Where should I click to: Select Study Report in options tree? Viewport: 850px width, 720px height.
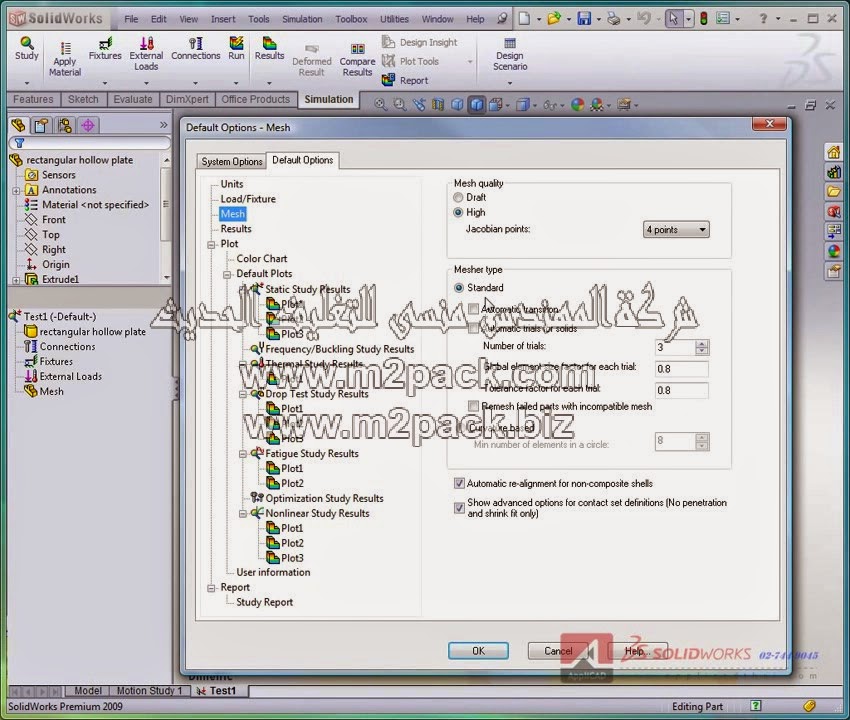[264, 602]
